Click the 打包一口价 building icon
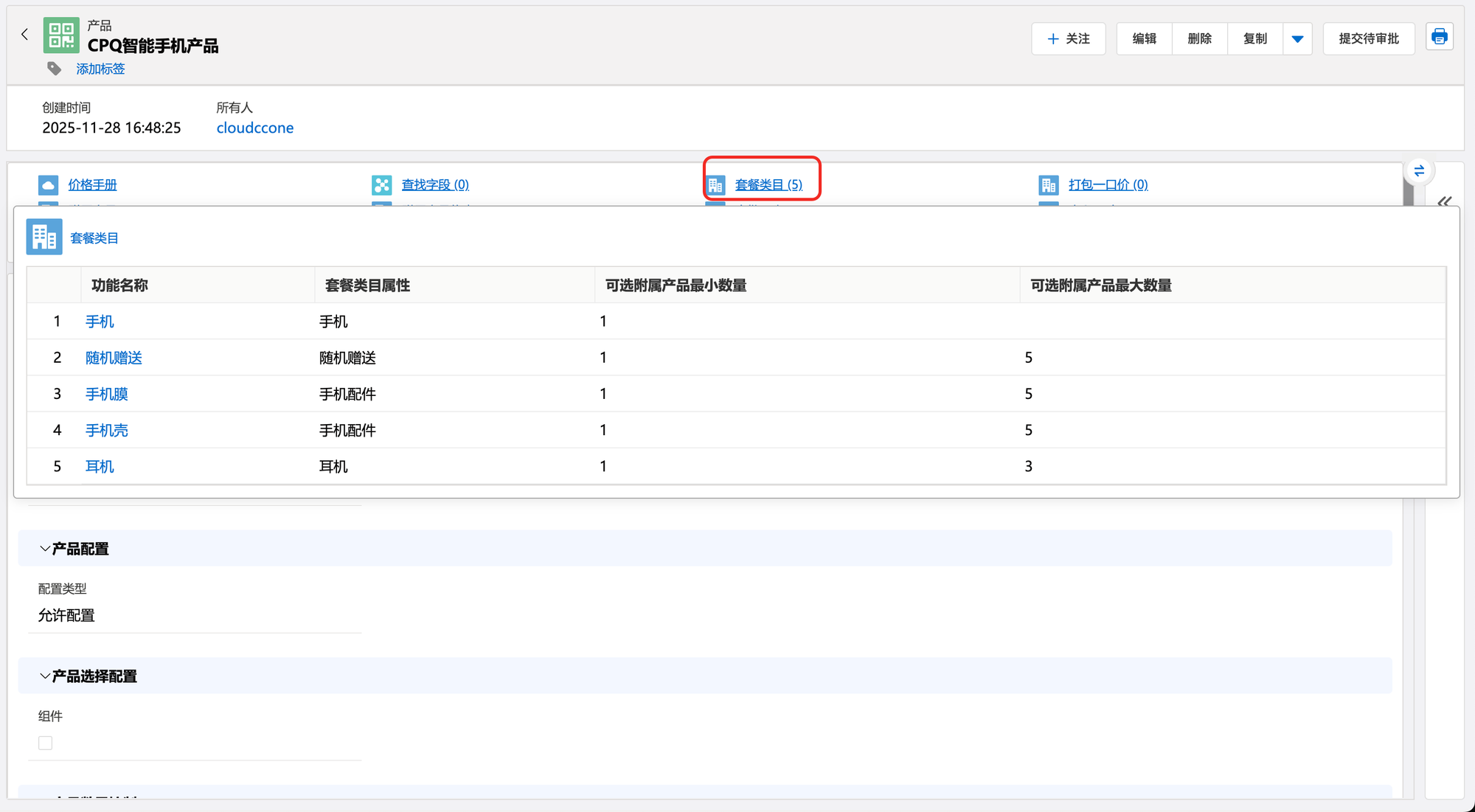This screenshot has height=812, width=1475. click(1048, 184)
